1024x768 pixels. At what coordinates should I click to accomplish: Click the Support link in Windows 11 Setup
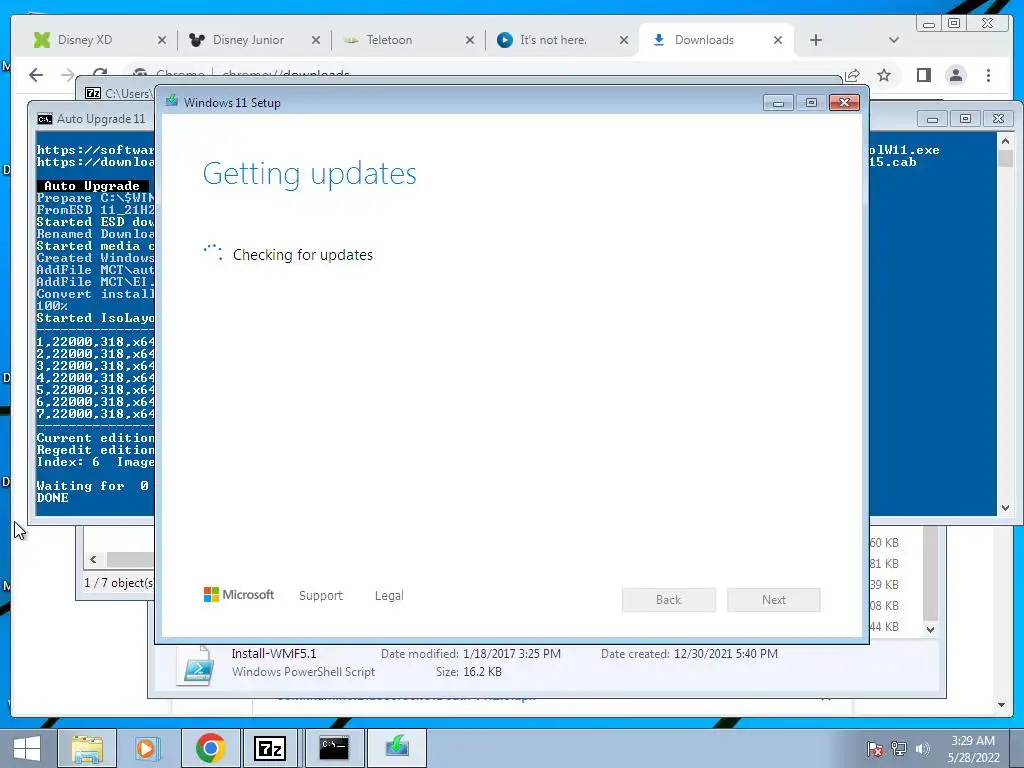coord(321,596)
